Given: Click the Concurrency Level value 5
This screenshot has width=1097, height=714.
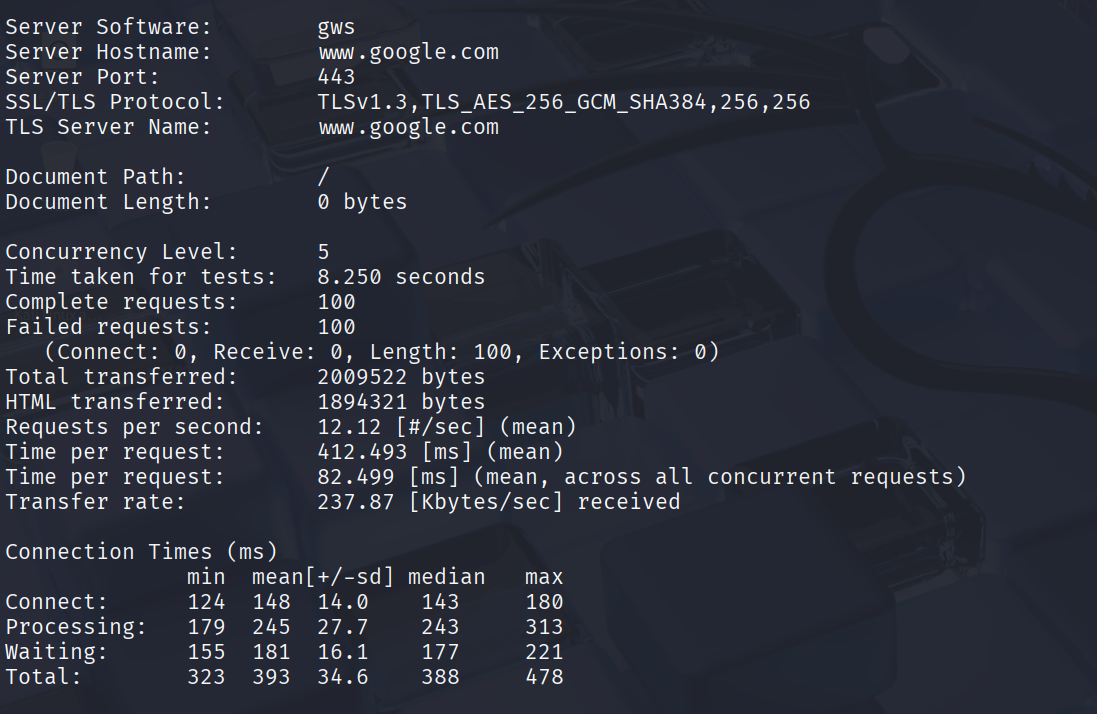Looking at the screenshot, I should 324,252.
